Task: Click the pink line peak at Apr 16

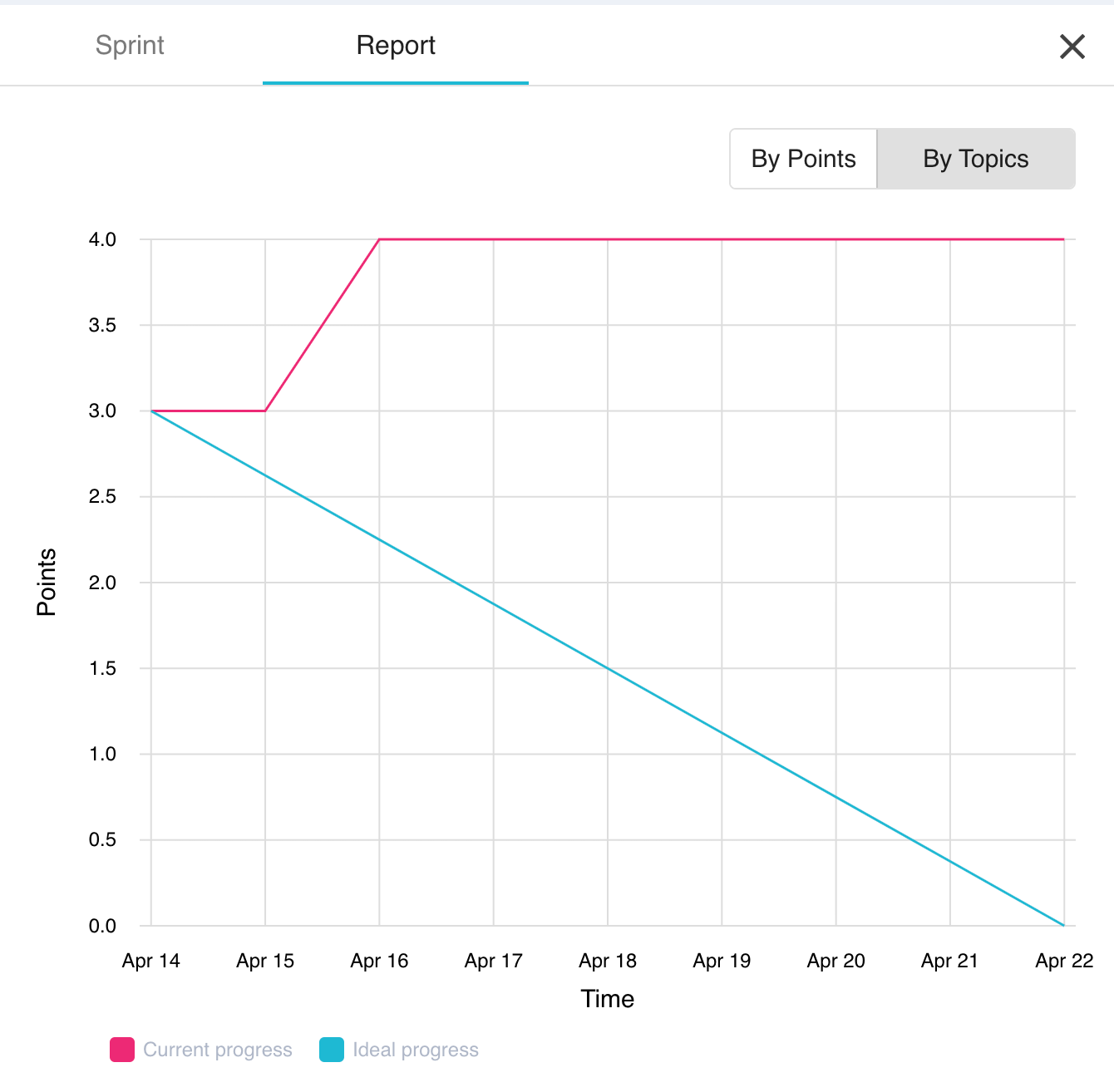Action: coord(380,239)
